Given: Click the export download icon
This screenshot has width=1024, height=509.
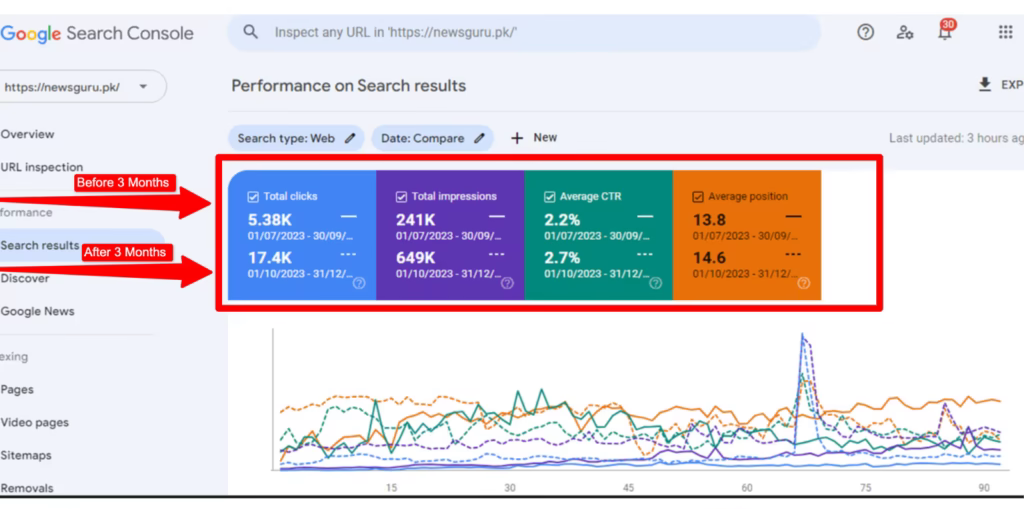Looking at the screenshot, I should point(985,85).
